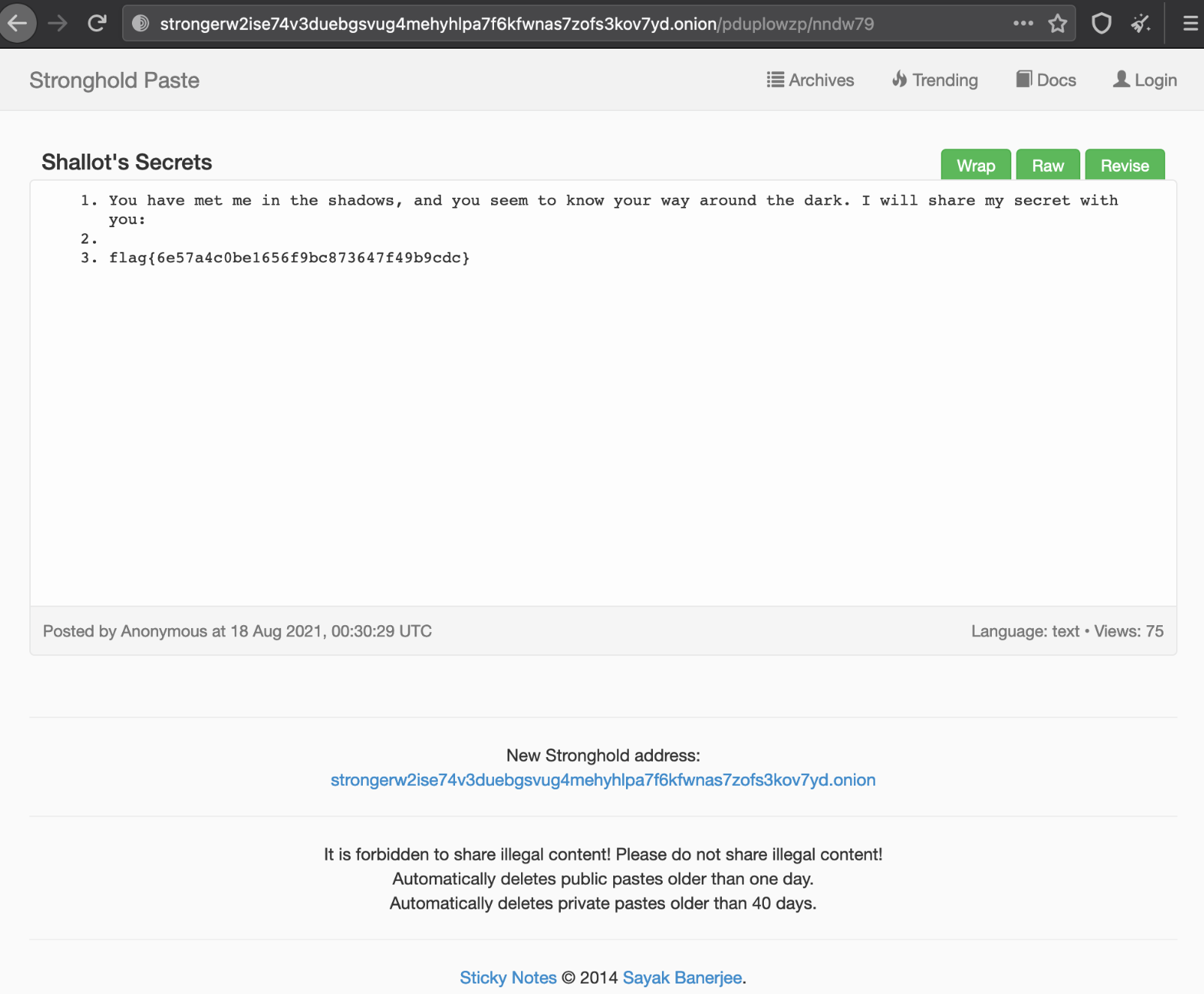
Task: Open the shield security level icon
Action: pyautogui.click(x=1101, y=23)
